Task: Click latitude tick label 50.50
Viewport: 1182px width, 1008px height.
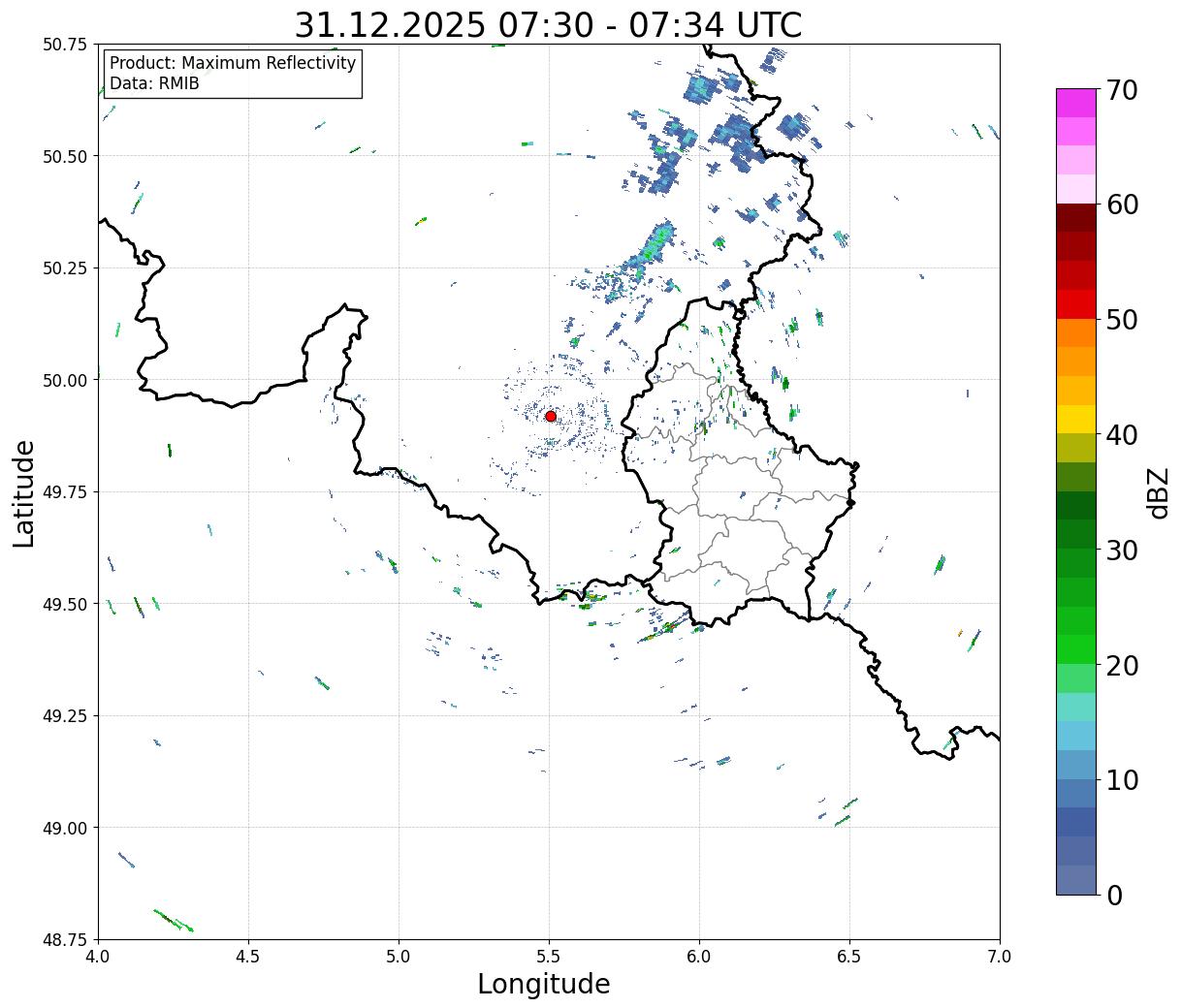Action: click(65, 156)
